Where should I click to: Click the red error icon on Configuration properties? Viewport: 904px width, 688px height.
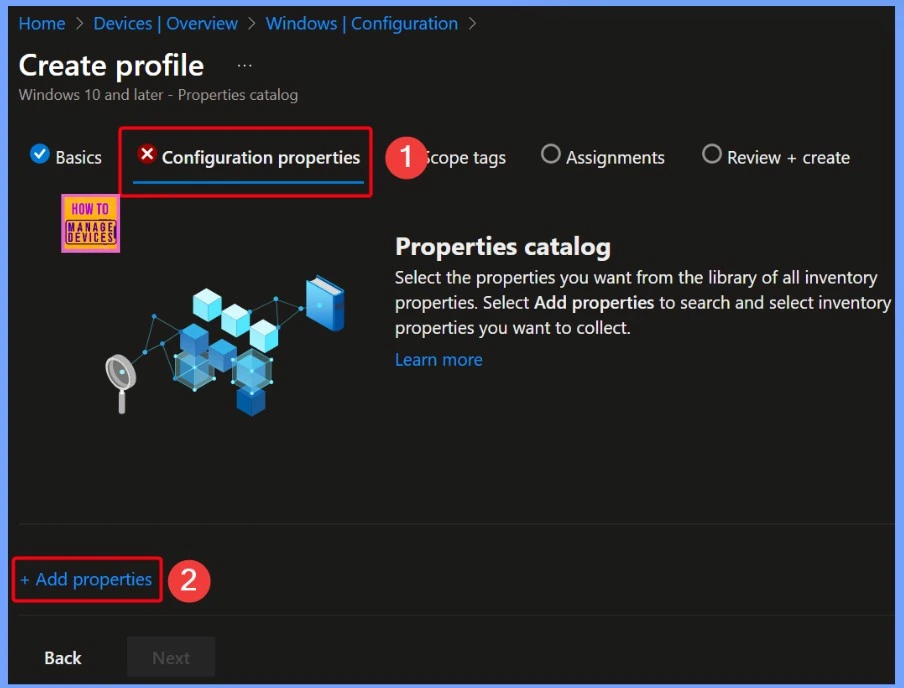click(146, 154)
